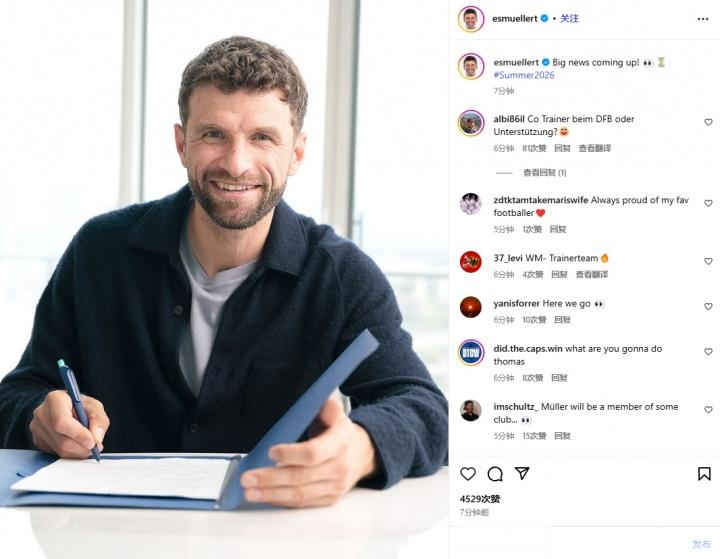Like yanisforrer's comment with heart

[709, 306]
